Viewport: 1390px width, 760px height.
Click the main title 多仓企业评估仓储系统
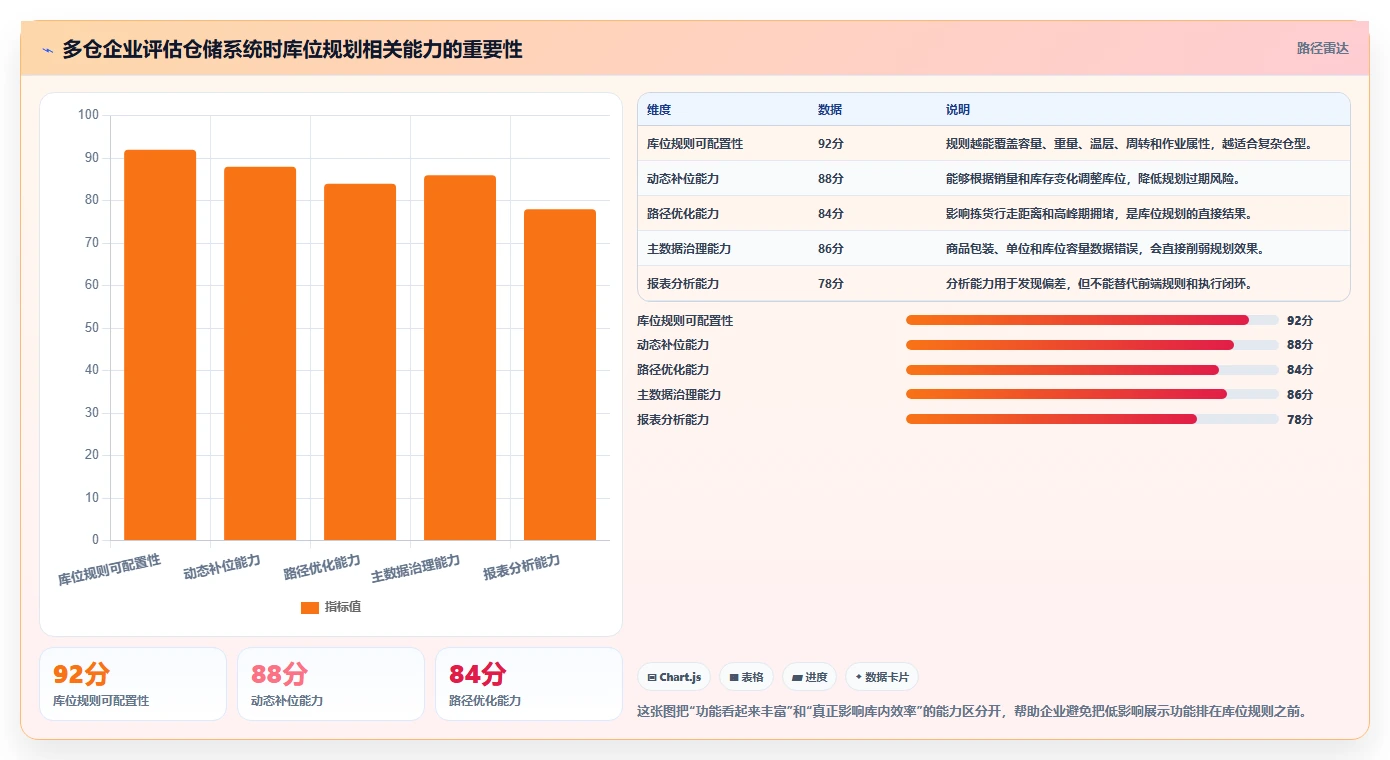(292, 49)
